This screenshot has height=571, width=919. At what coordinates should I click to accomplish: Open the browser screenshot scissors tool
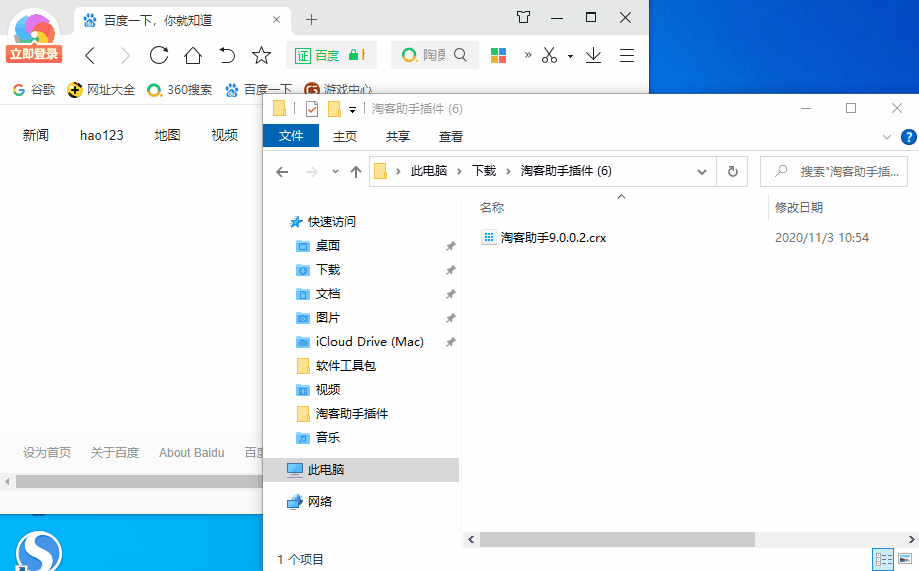(549, 55)
